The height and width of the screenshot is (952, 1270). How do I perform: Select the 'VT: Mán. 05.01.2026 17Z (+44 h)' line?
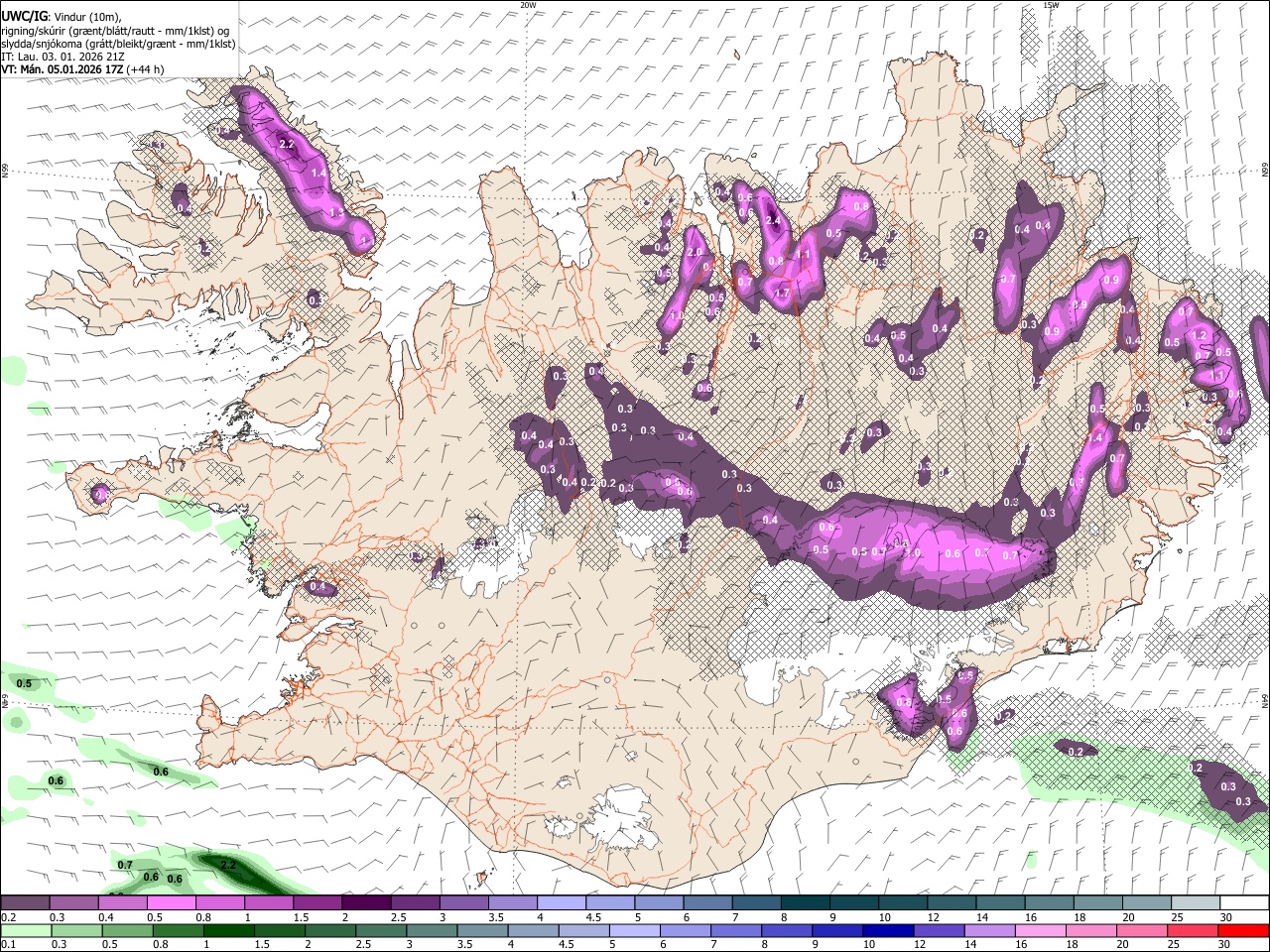(82, 69)
